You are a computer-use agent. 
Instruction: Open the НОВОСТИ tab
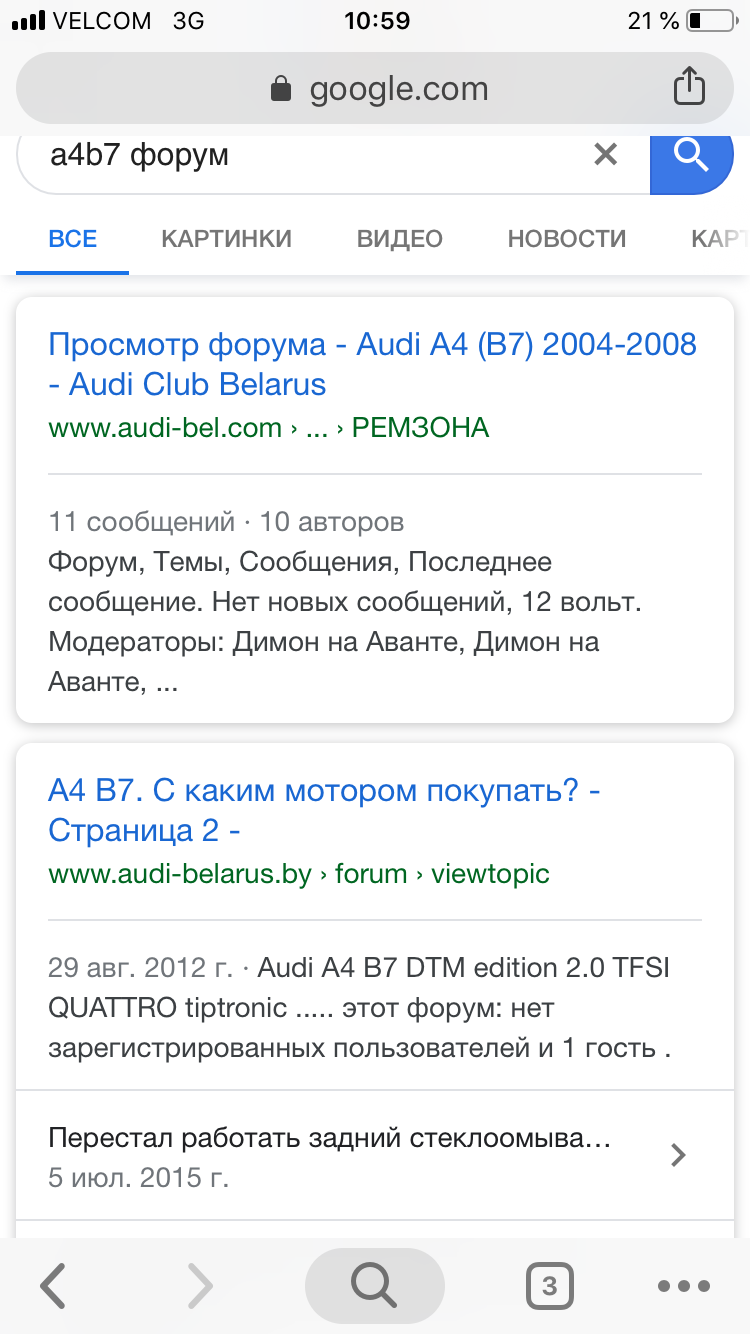coord(567,239)
